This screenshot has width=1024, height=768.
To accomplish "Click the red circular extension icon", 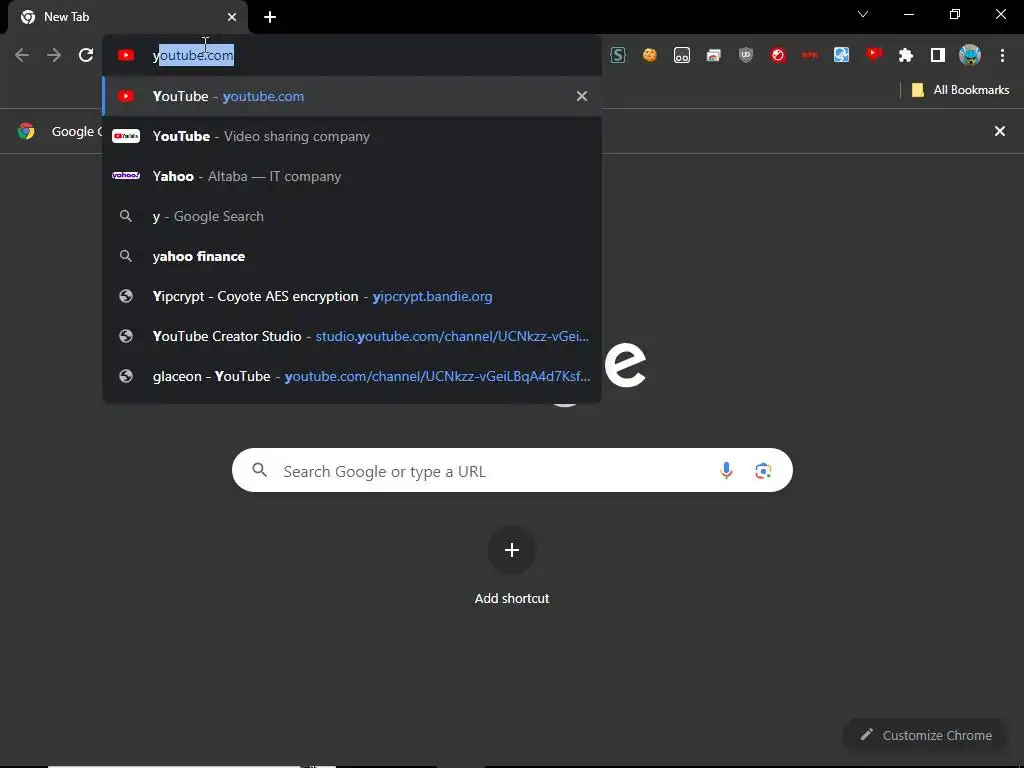I will tap(778, 56).
